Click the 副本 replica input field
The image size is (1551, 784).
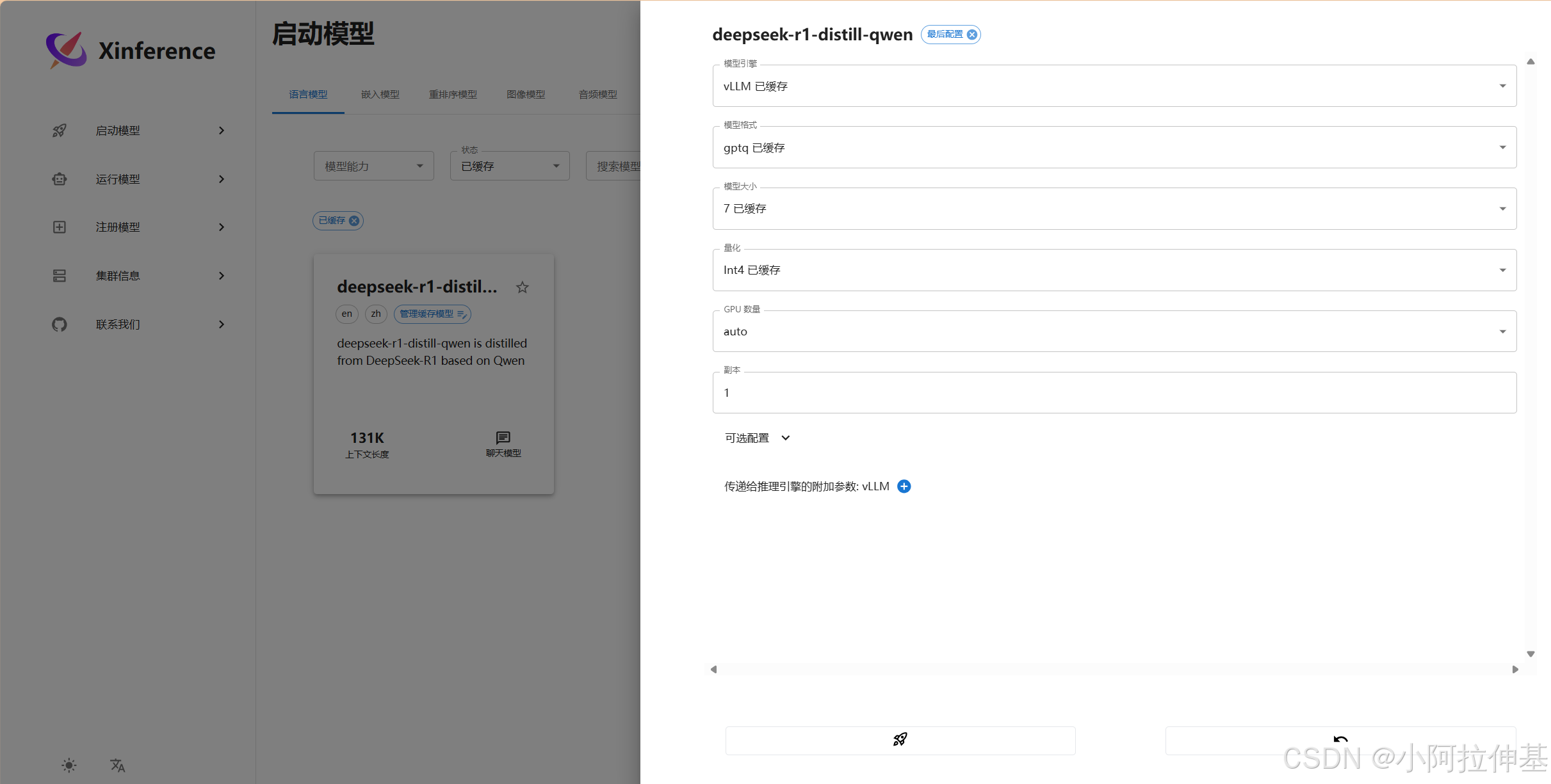1114,393
